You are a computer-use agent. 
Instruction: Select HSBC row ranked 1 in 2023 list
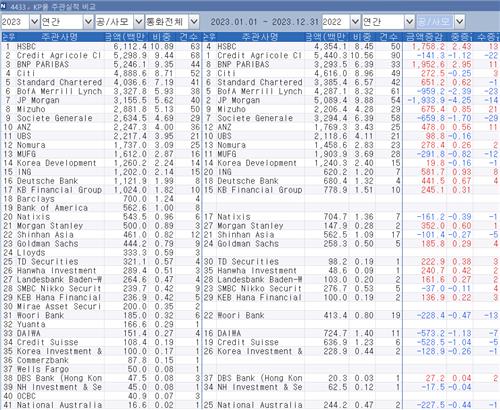pyautogui.click(x=101, y=46)
